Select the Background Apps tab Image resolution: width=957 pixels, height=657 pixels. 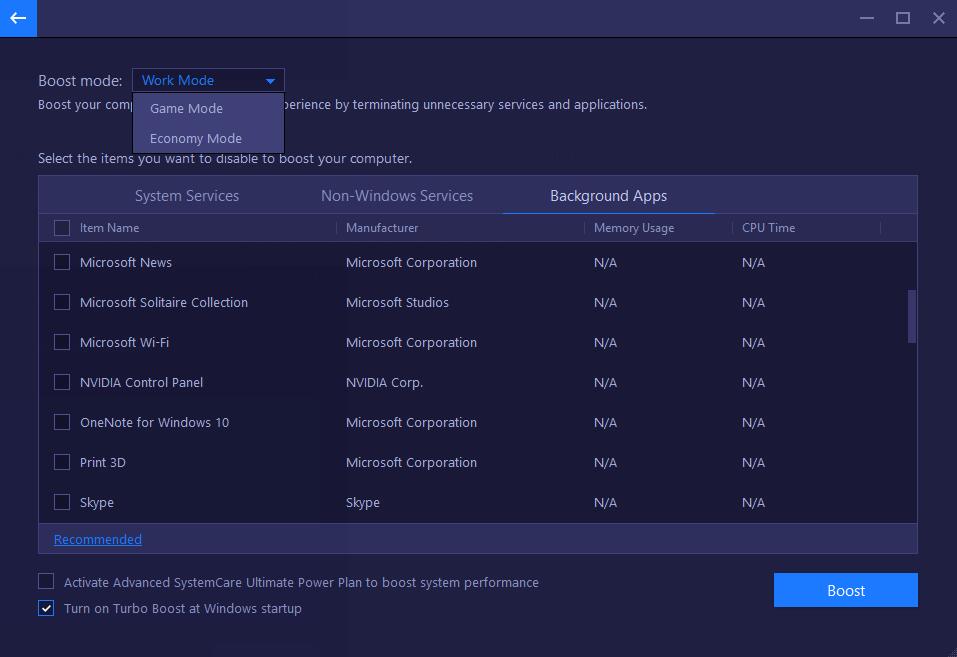click(x=609, y=196)
